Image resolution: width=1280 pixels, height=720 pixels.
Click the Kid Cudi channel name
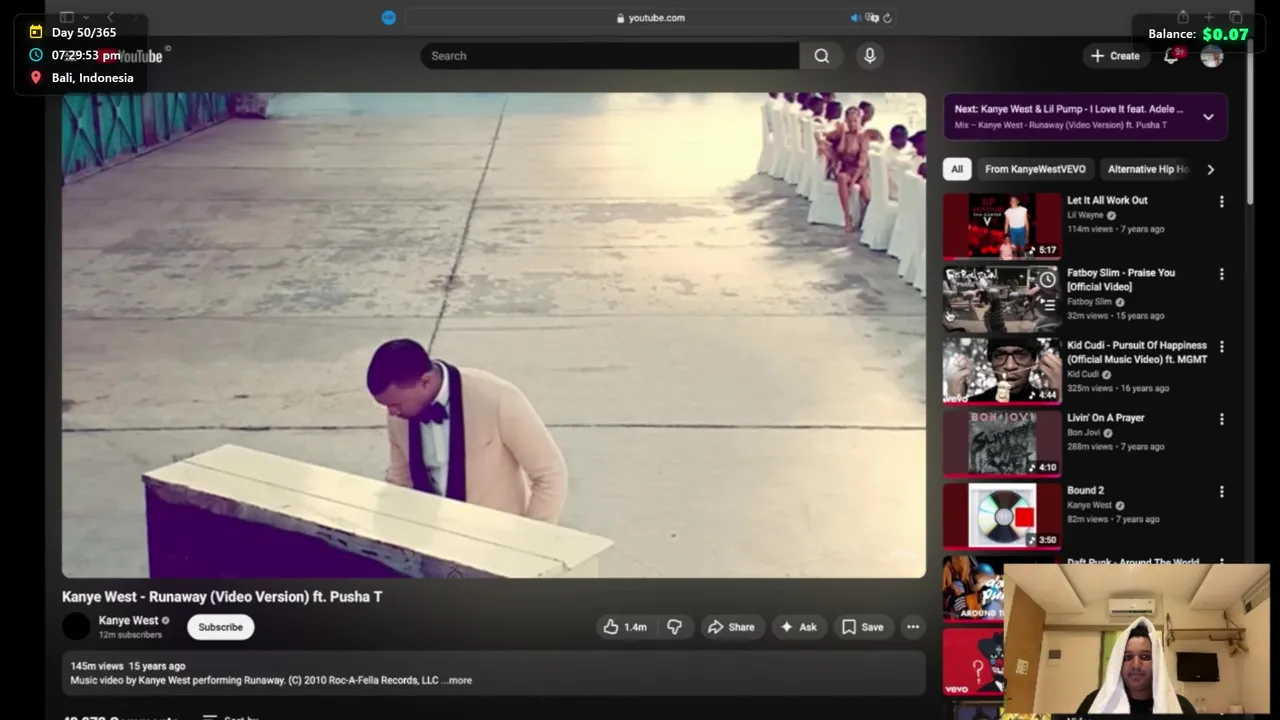coord(1083,374)
